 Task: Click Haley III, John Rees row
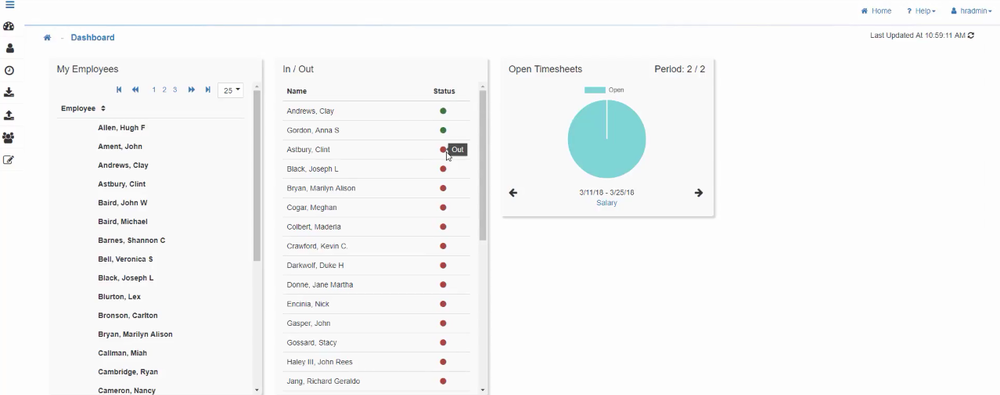(x=376, y=362)
